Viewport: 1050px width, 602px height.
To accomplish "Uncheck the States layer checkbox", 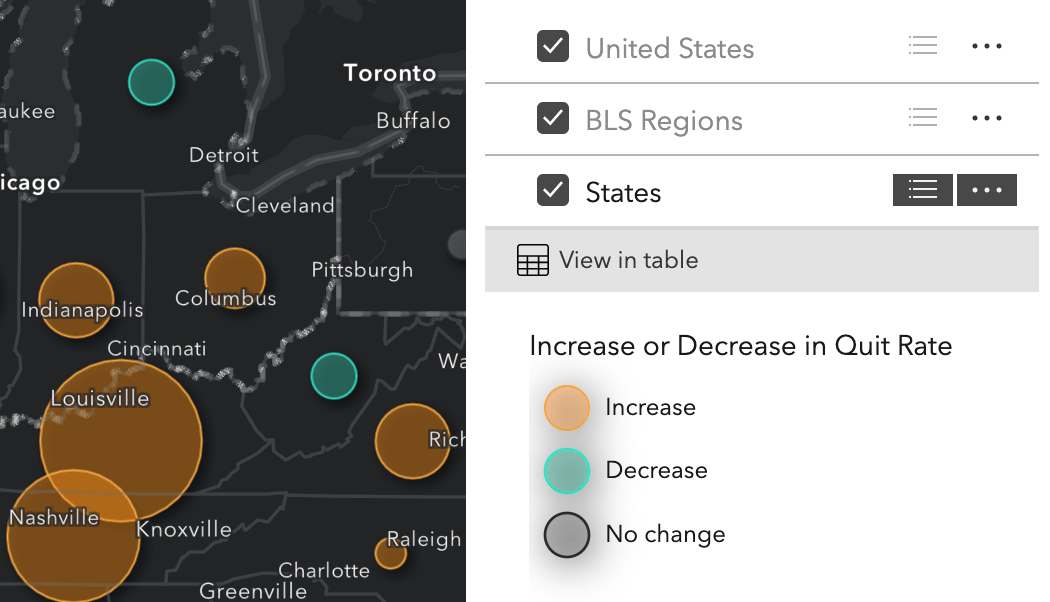I will pos(553,190).
